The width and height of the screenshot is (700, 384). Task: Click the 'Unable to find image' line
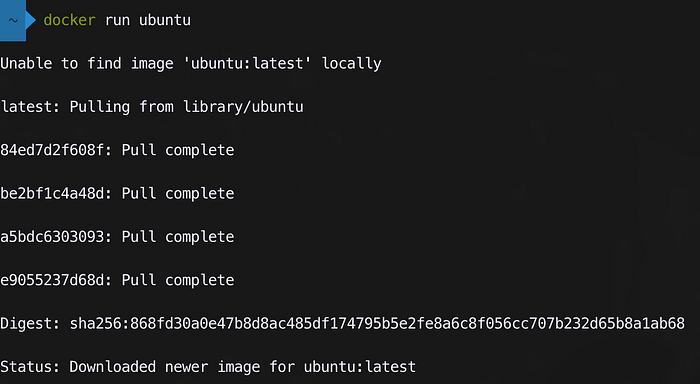(x=191, y=63)
